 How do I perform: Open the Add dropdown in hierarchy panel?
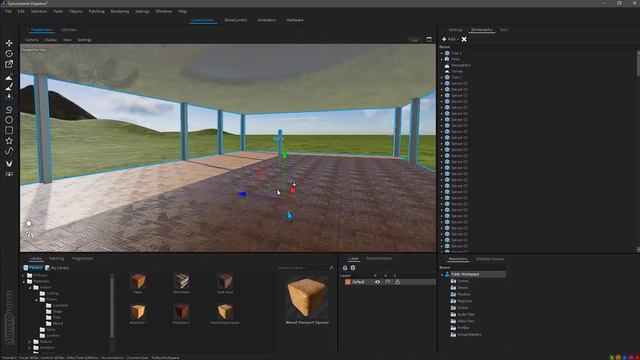coord(450,39)
